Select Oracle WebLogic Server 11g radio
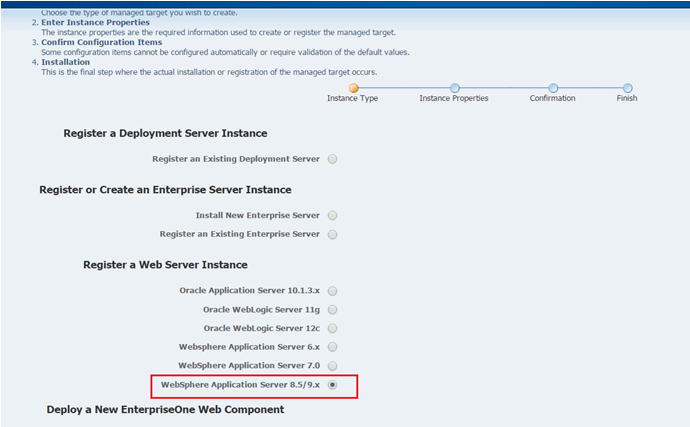Image resolution: width=690 pixels, height=427 pixels. point(333,310)
